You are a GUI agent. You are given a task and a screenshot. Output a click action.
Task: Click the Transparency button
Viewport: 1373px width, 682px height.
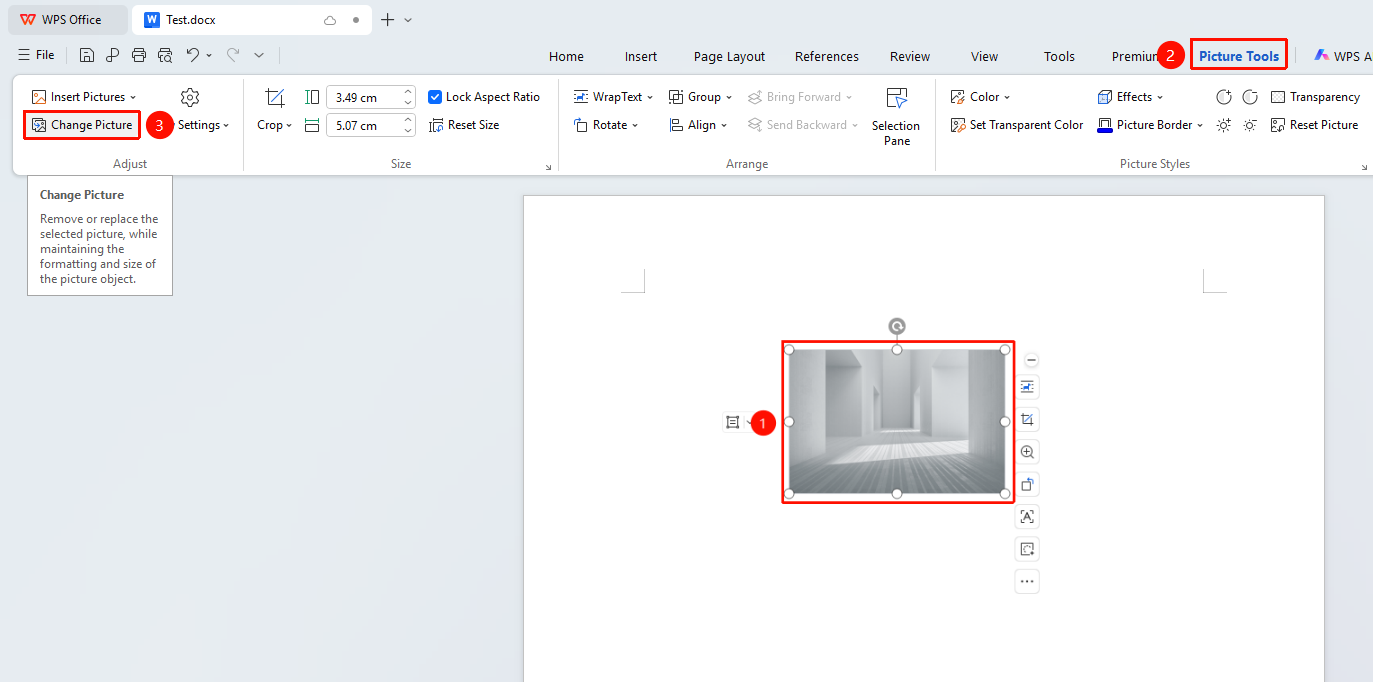pos(1315,97)
